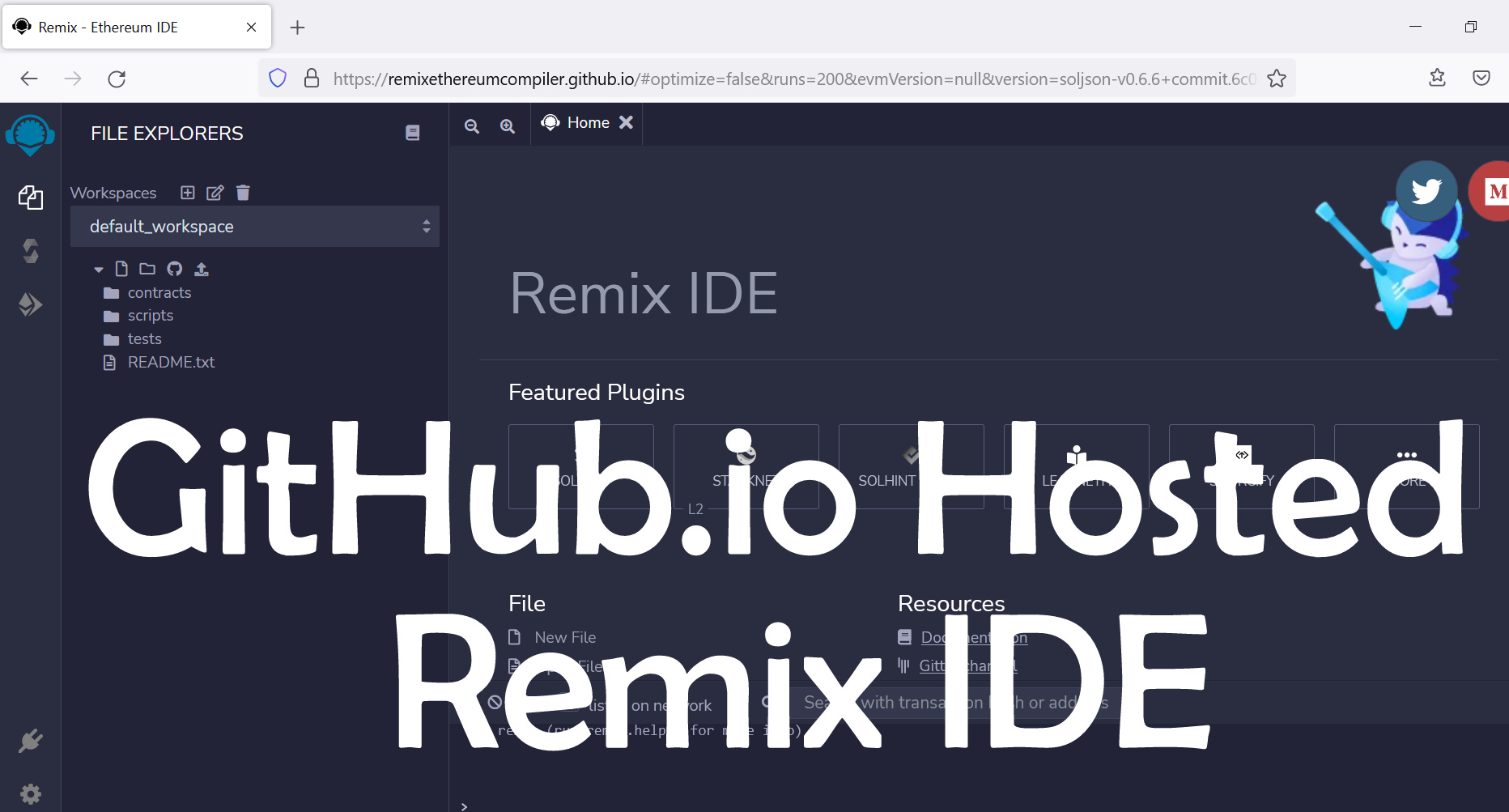Click the Twitter bird icon
Image resolution: width=1509 pixels, height=812 pixels.
click(1426, 191)
